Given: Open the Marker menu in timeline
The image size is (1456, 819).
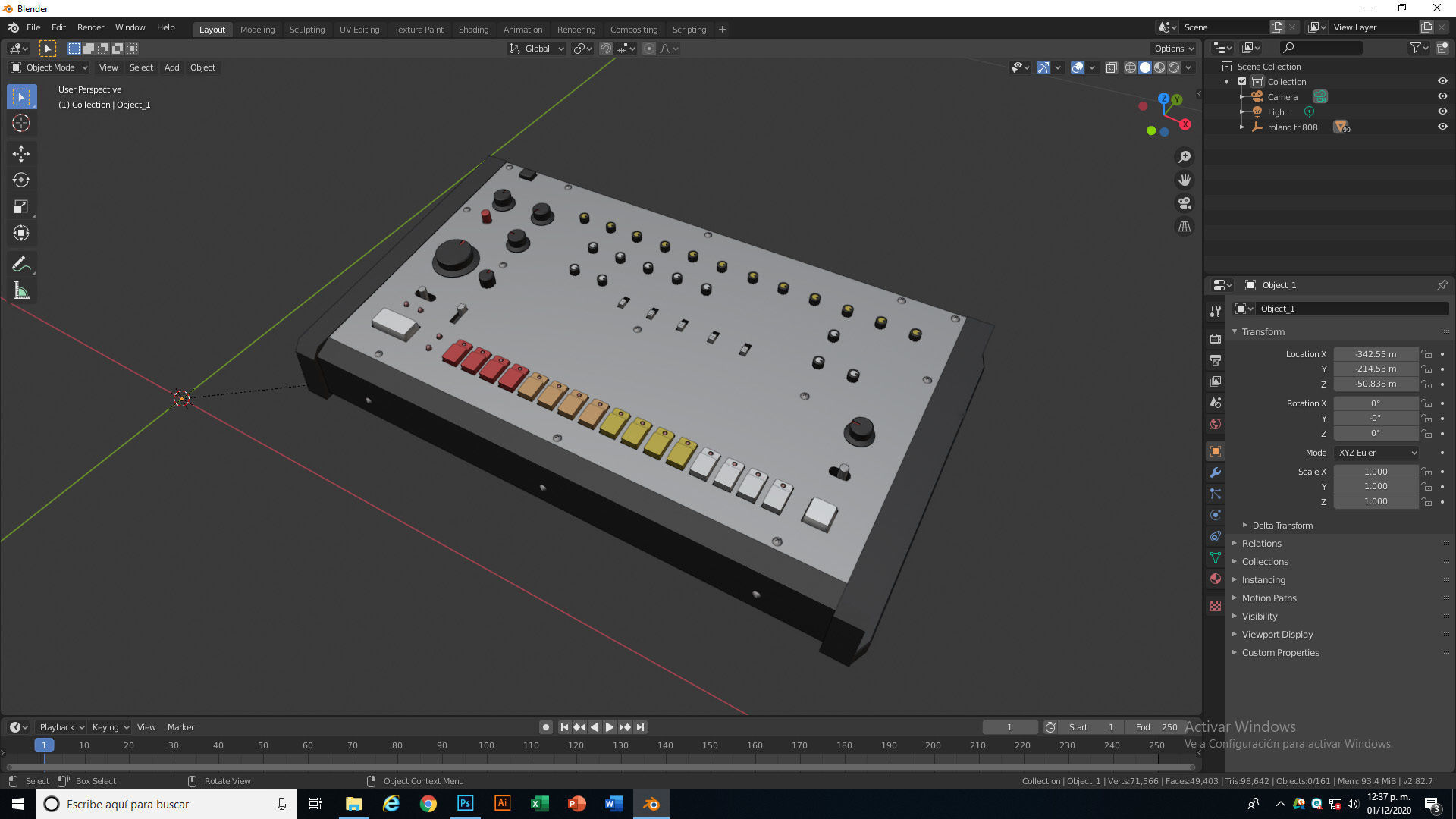Looking at the screenshot, I should pyautogui.click(x=180, y=727).
